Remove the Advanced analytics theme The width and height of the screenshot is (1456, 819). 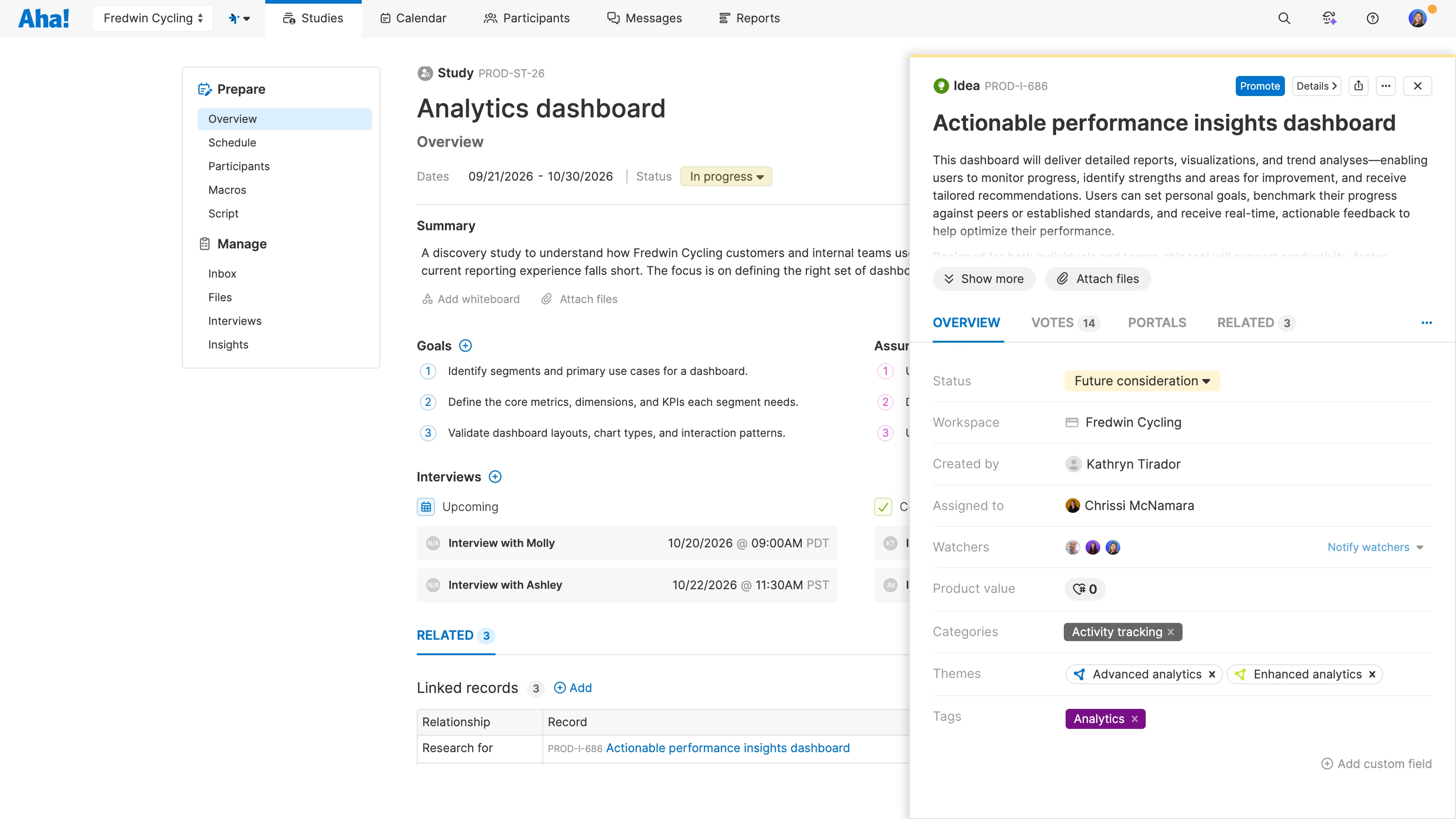click(1212, 674)
